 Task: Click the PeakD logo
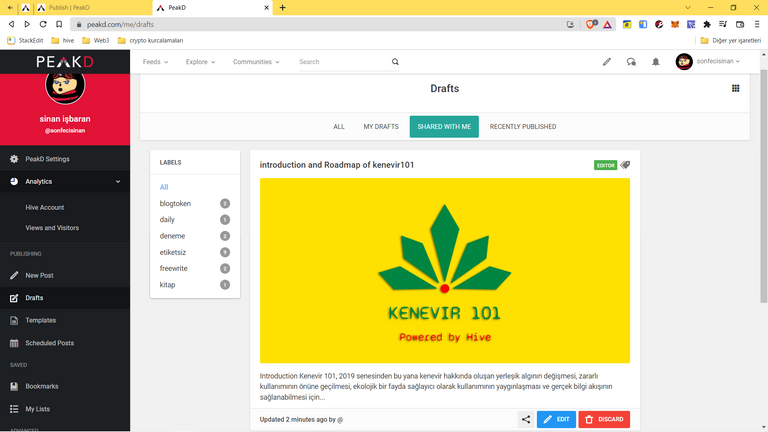tap(65, 62)
